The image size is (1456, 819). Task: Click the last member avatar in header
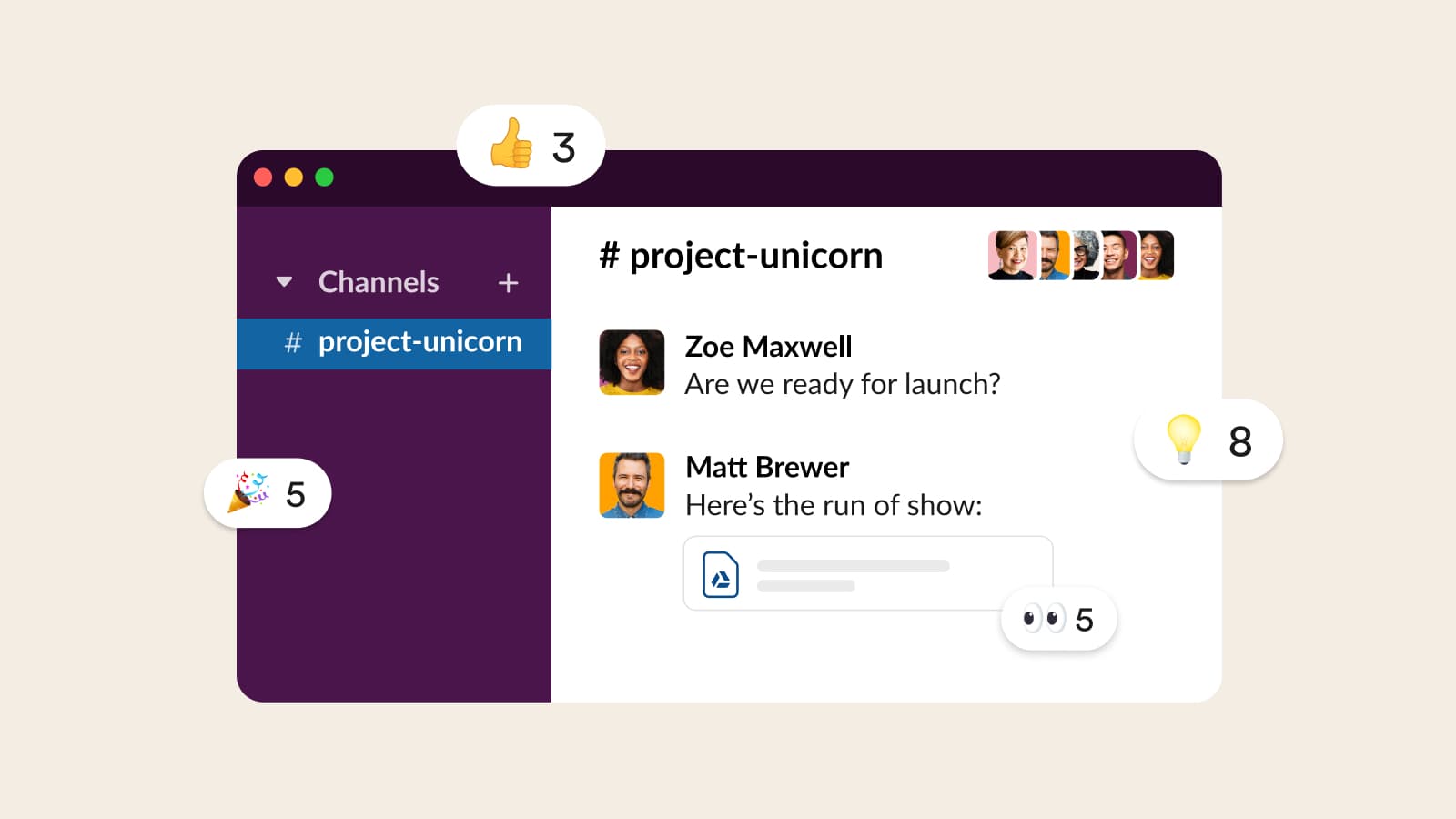pyautogui.click(x=1156, y=256)
